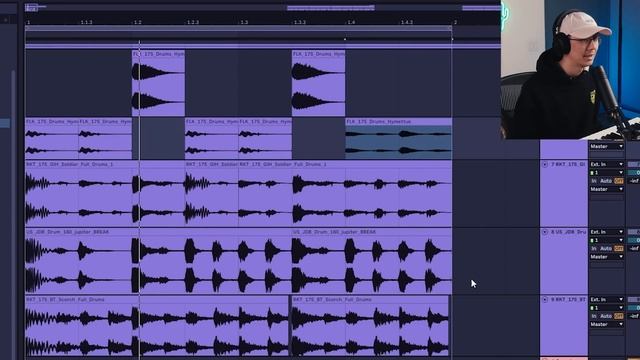Open input channel 1 dropdown on track 7
Screen dimensions: 640x360
click(607, 173)
